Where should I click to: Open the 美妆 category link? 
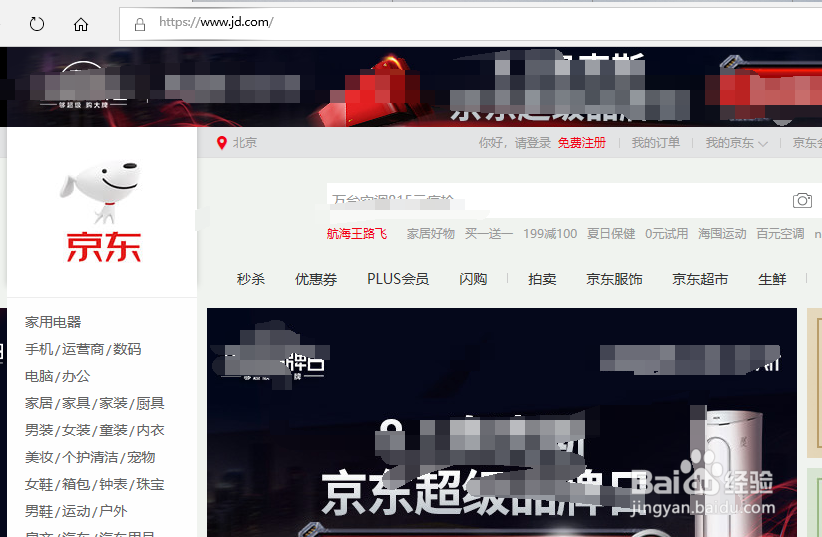coord(38,457)
